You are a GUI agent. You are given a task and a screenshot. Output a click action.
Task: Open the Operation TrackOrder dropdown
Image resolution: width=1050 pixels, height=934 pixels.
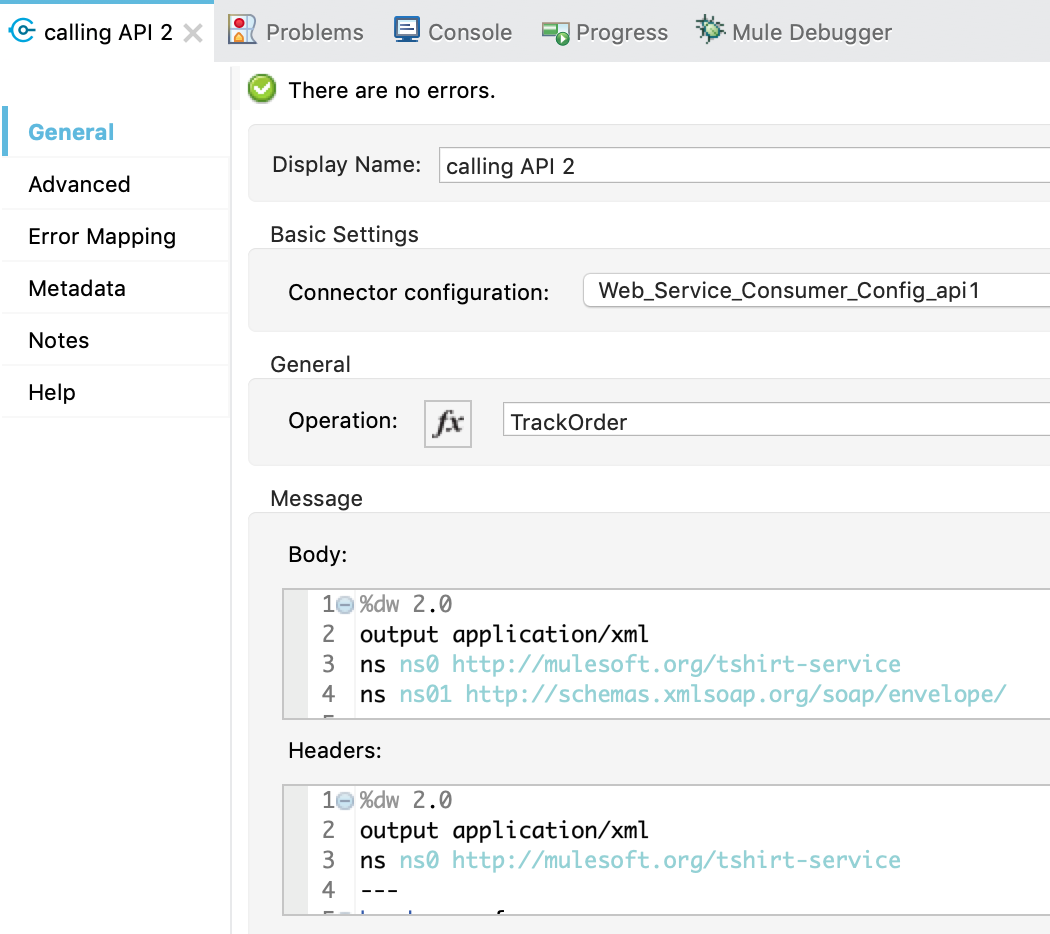[x=775, y=422]
